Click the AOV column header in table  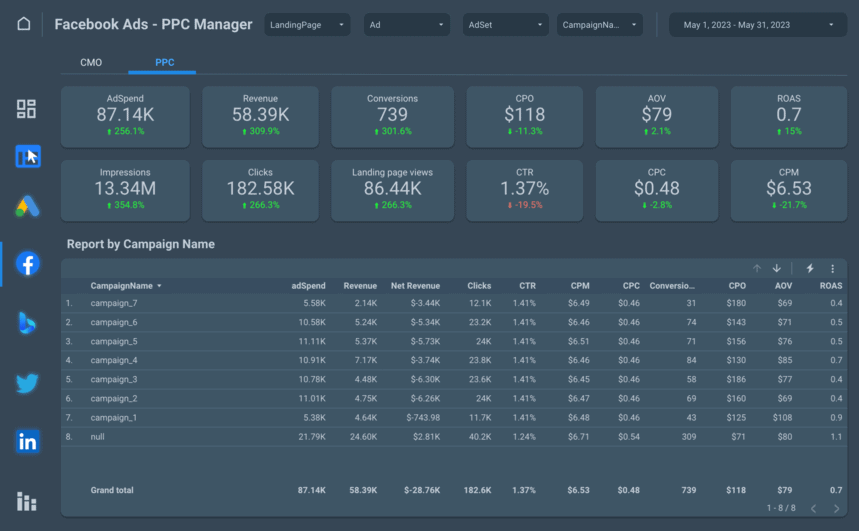(783, 286)
